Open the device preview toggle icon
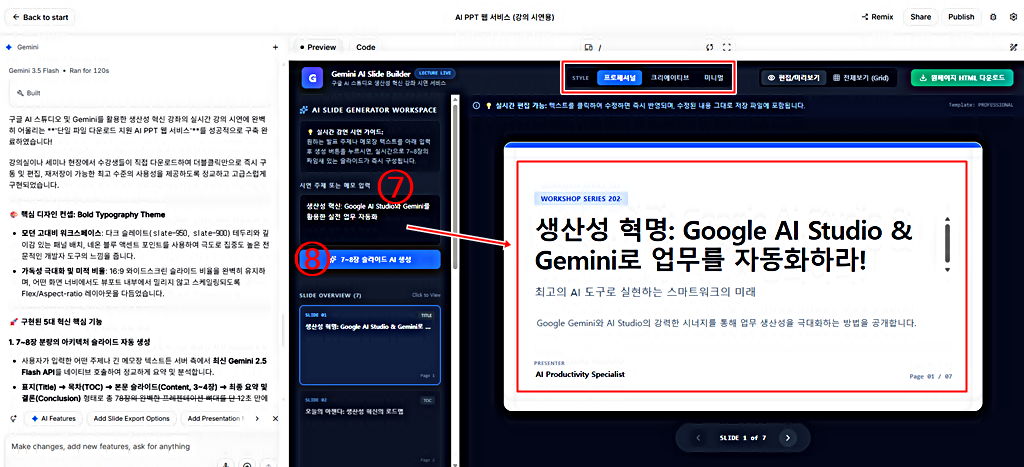Viewport: 1024px width, 467px height. click(588, 48)
